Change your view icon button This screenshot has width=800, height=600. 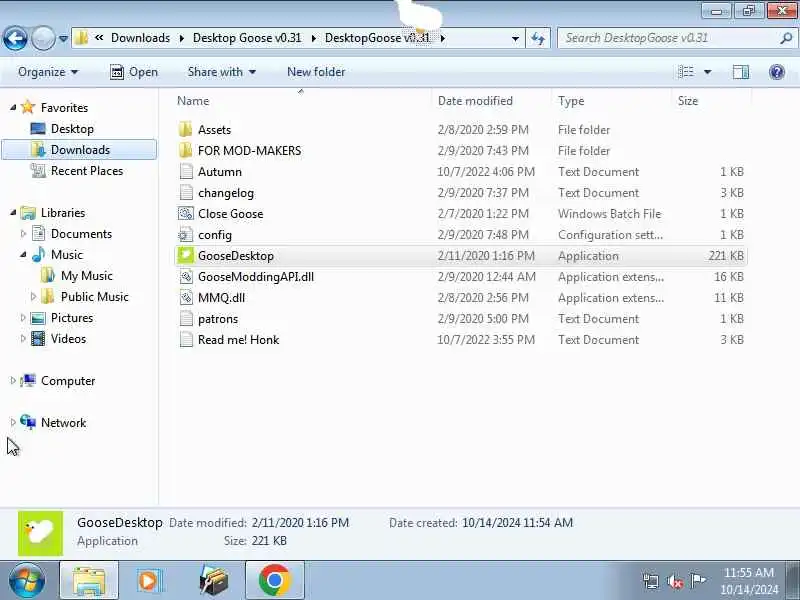(x=686, y=72)
